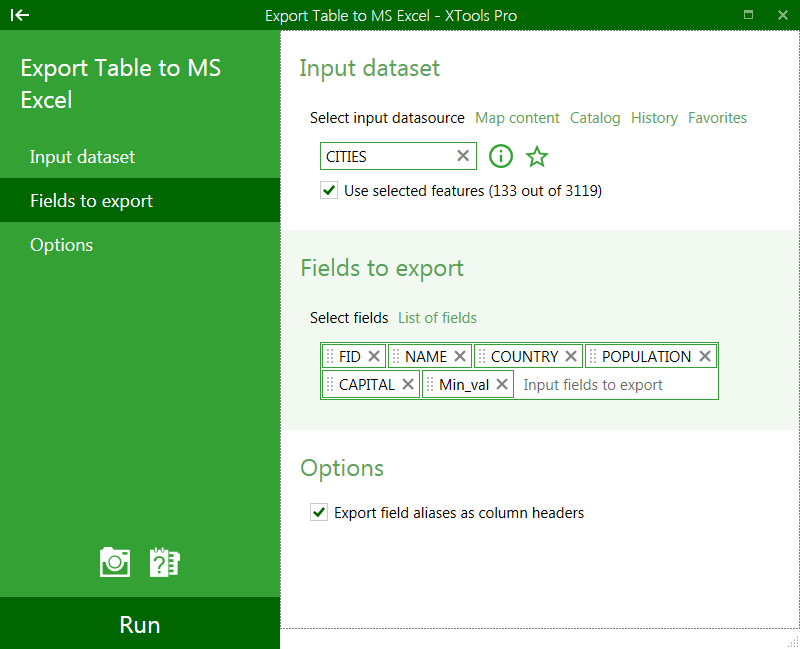
Task: Open the Map content datasource link
Action: pyautogui.click(x=517, y=118)
